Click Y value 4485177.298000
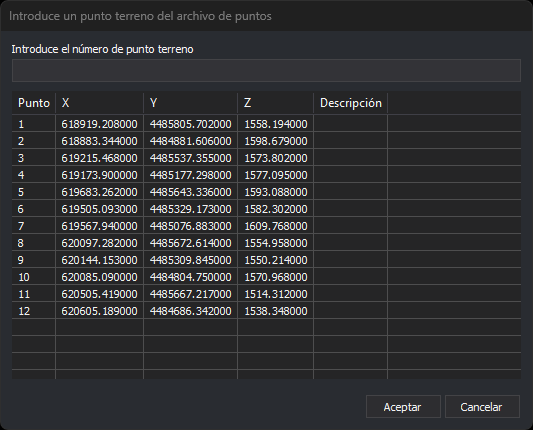Image resolution: width=533 pixels, height=430 pixels. pos(191,175)
